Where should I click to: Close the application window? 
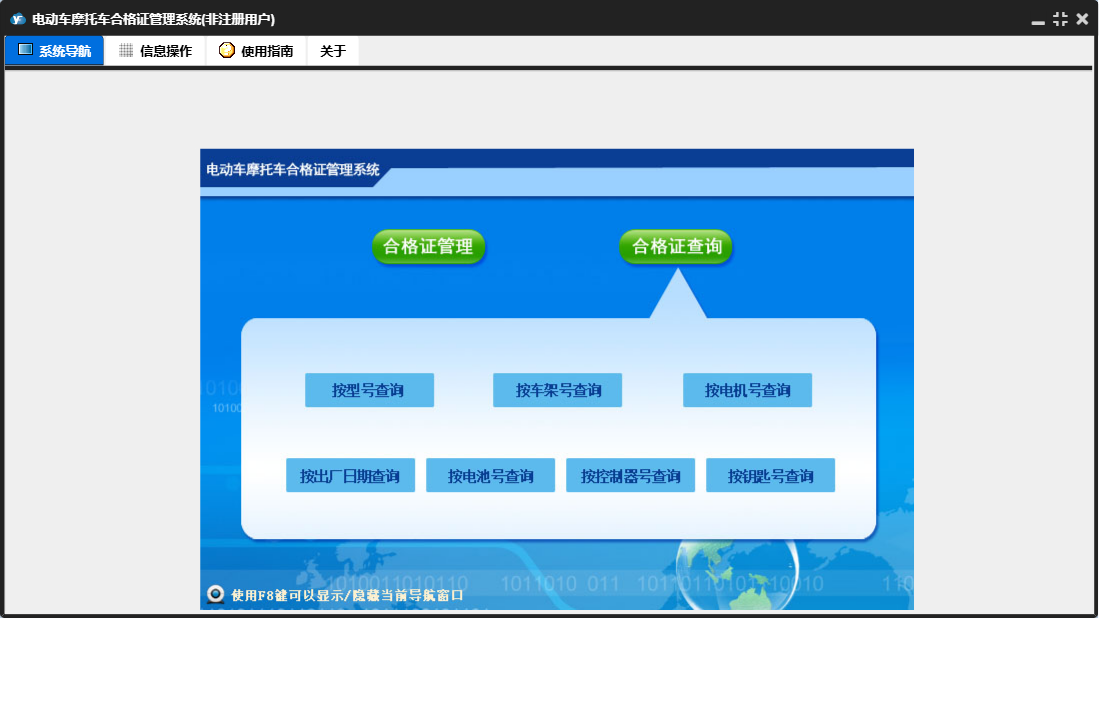pyautogui.click(x=1082, y=19)
